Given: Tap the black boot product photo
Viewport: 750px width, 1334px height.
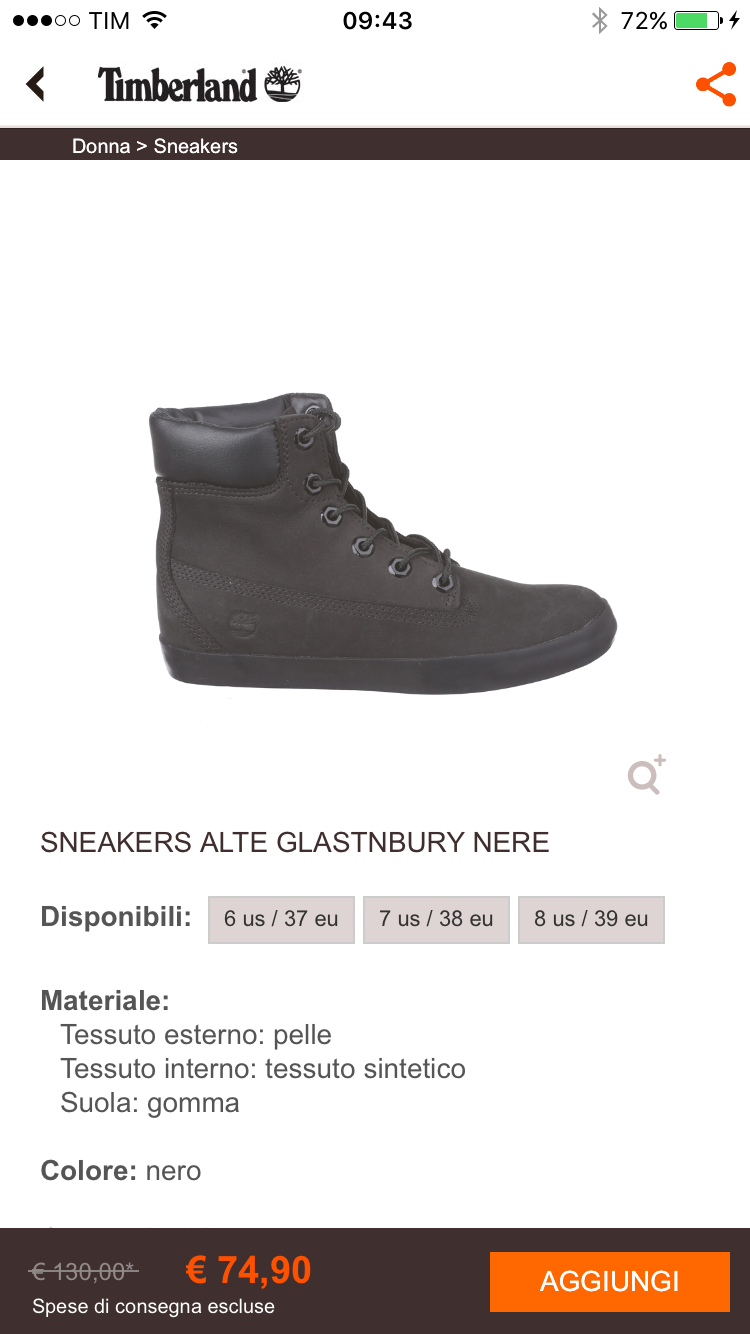Looking at the screenshot, I should point(382,545).
